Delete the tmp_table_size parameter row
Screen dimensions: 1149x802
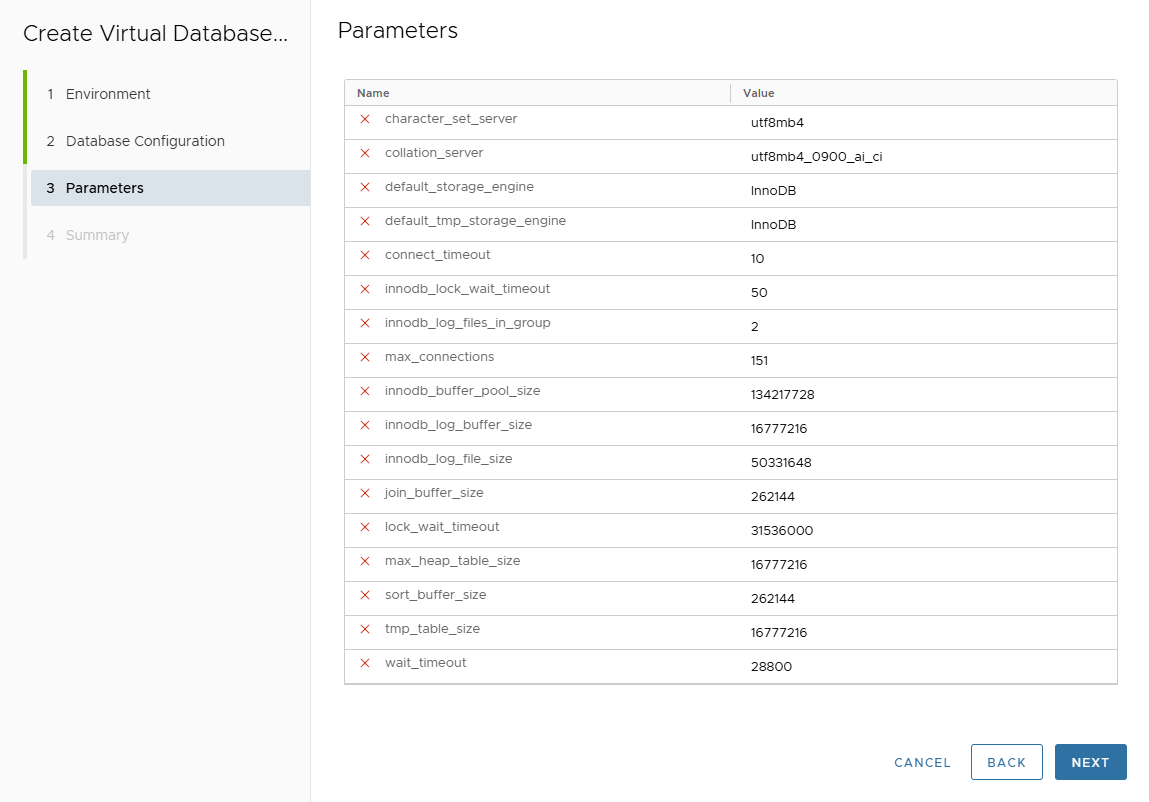pyautogui.click(x=364, y=629)
